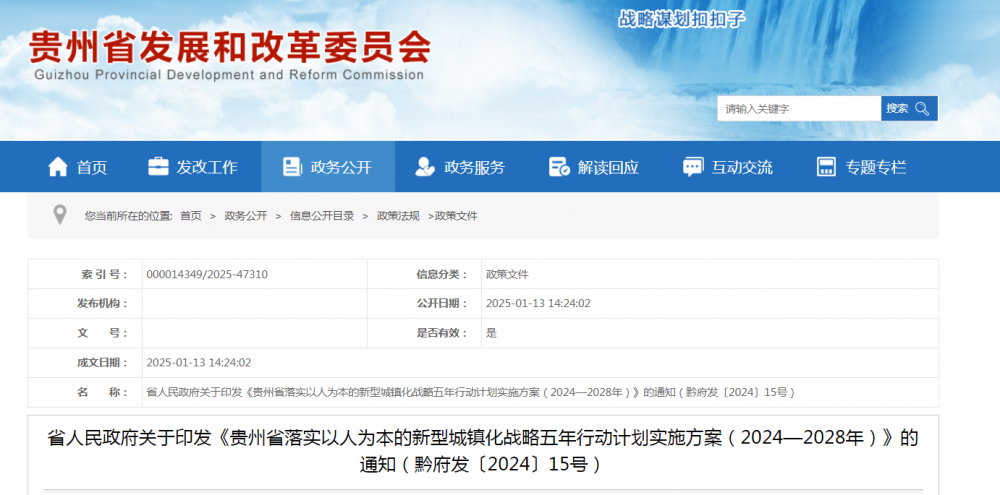Click the window icon beside 专题专栏

pos(826,167)
